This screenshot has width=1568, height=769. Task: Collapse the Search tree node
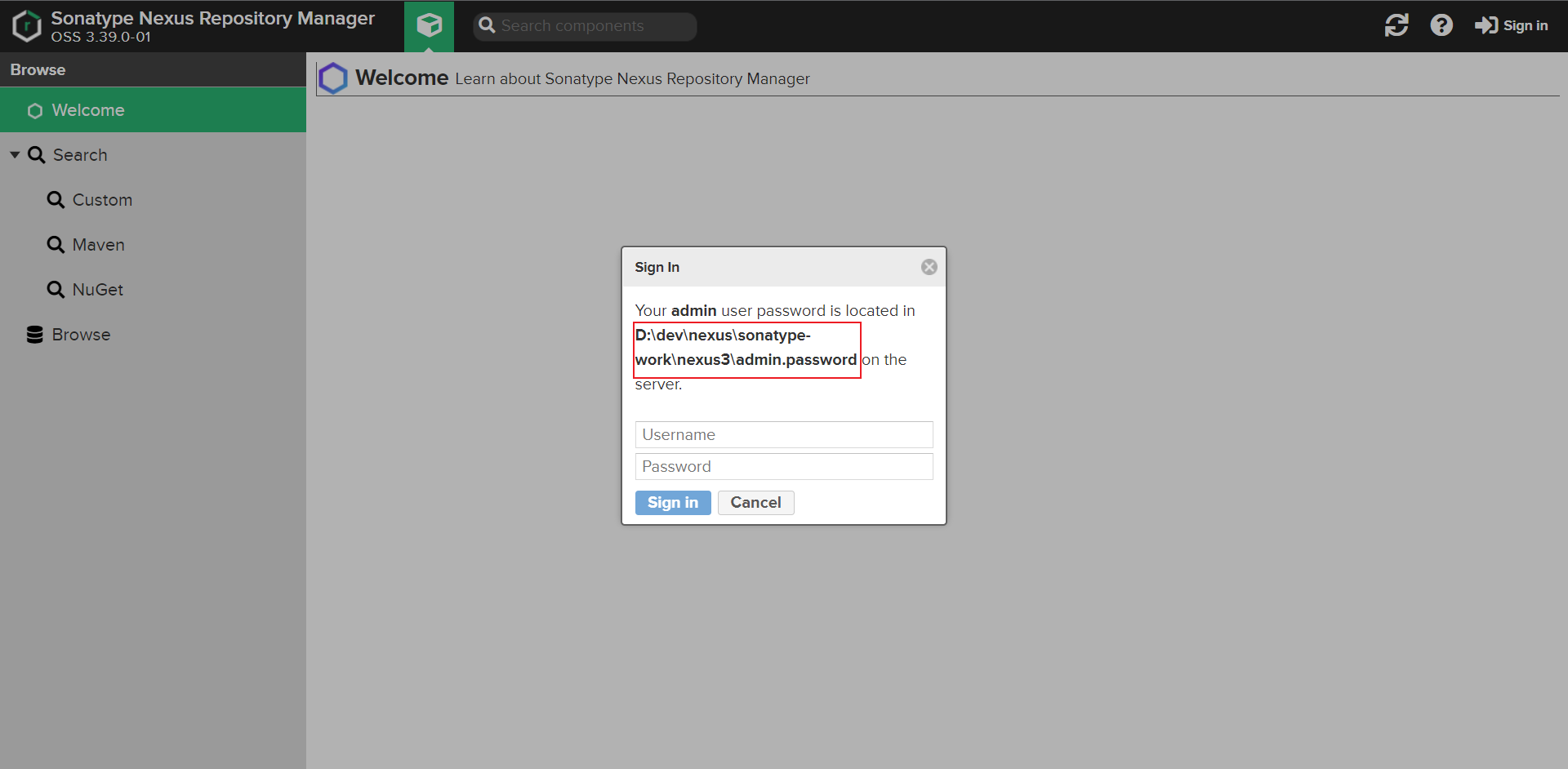point(15,155)
